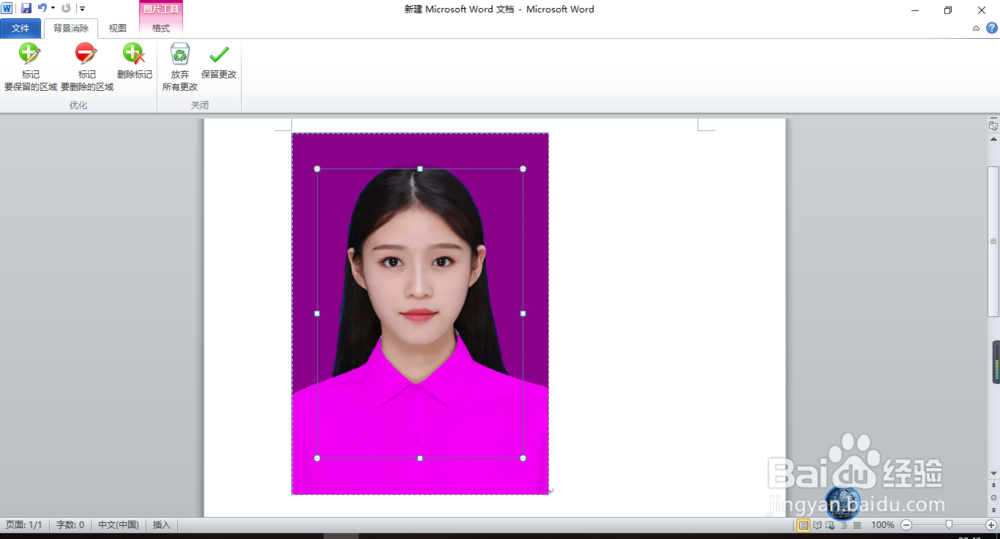Toggle the 插入 insert mode indicator
Viewport: 1000px width, 539px height.
pyautogui.click(x=161, y=525)
